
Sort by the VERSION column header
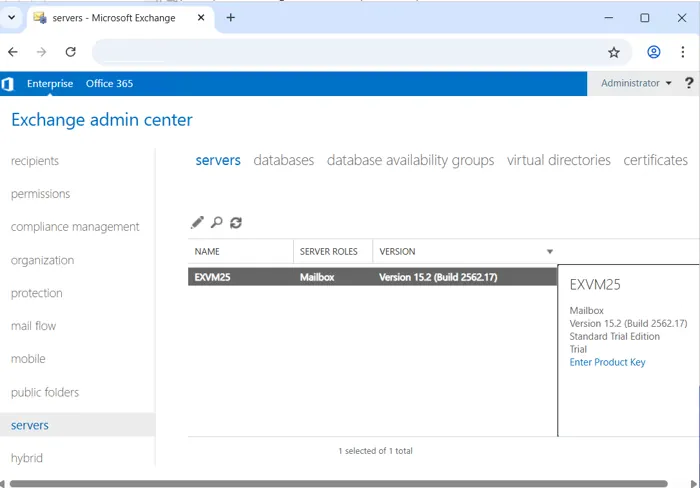point(397,251)
